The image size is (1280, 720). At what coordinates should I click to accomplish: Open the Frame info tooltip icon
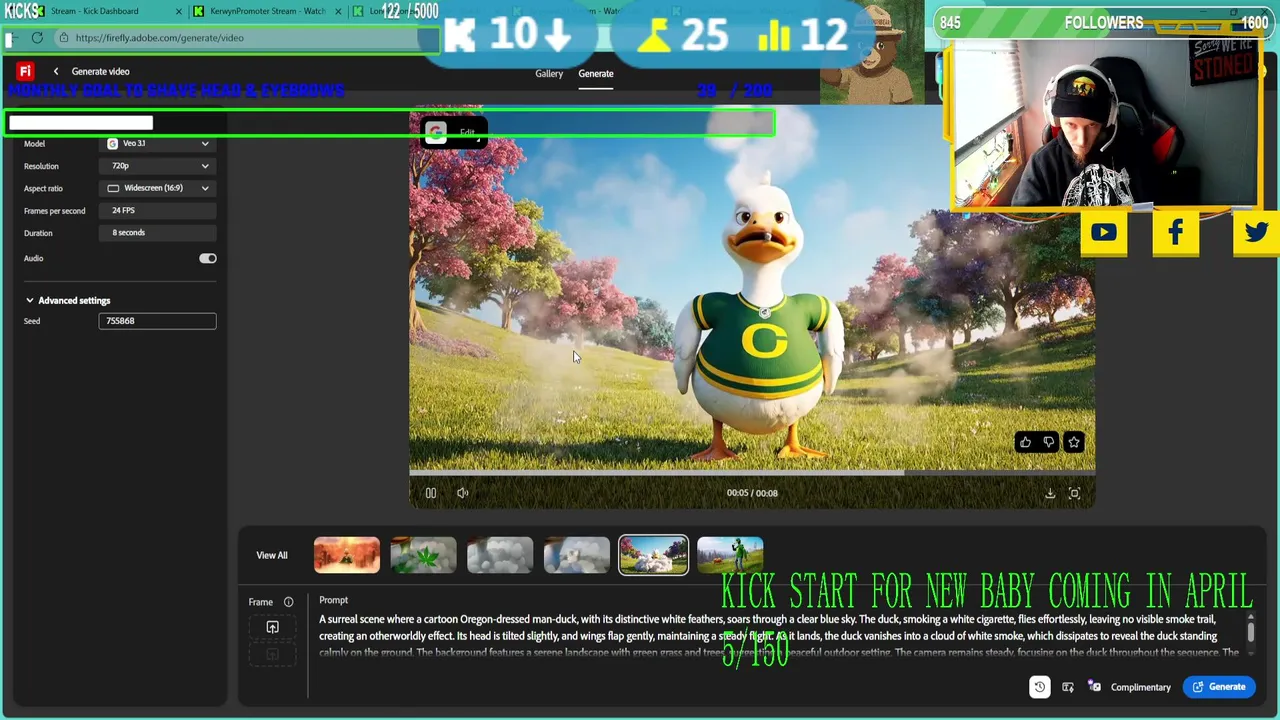(x=288, y=602)
